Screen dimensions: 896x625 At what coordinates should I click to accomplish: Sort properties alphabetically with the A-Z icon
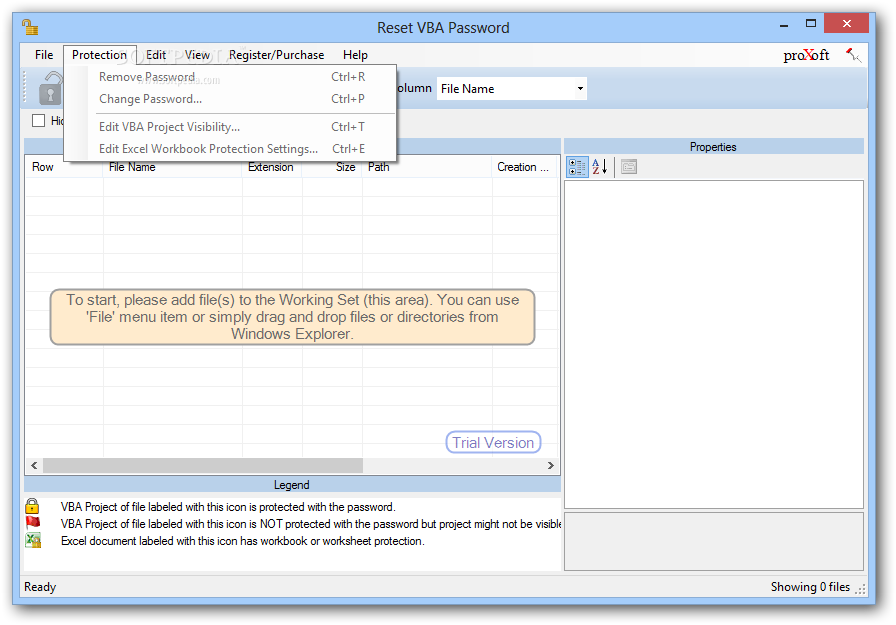(599, 167)
